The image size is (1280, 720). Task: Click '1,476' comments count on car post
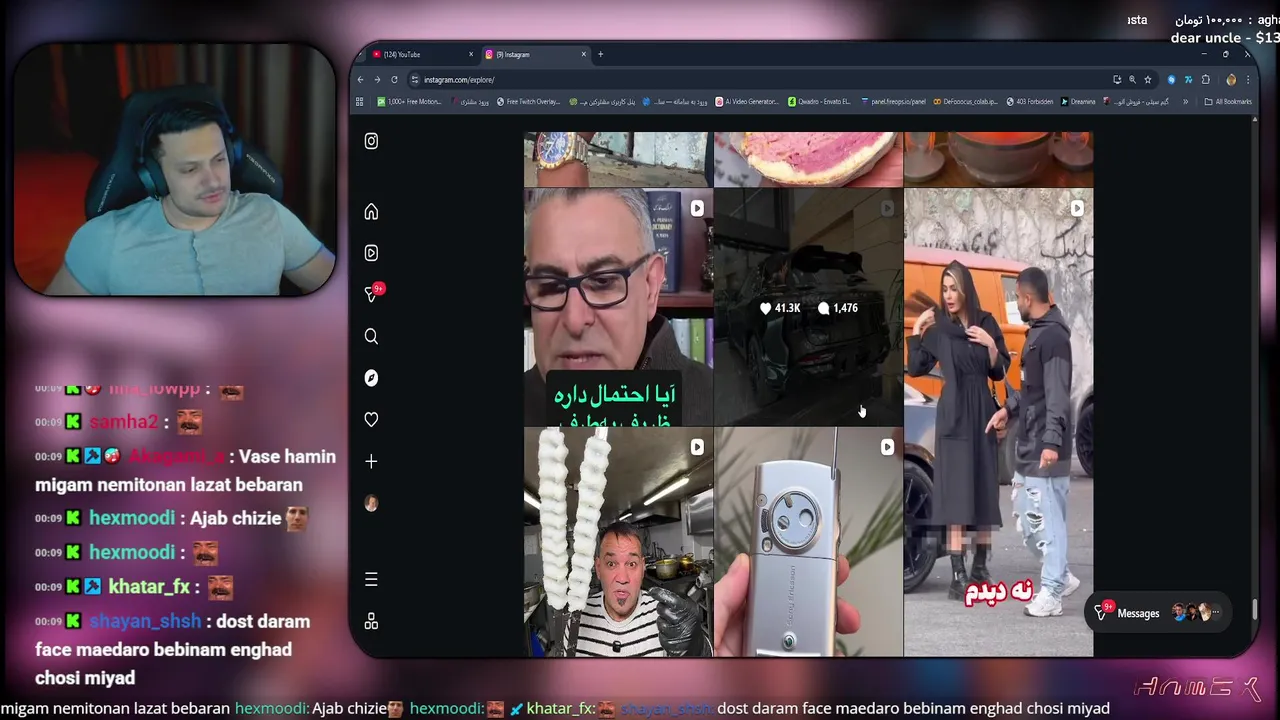pos(838,308)
